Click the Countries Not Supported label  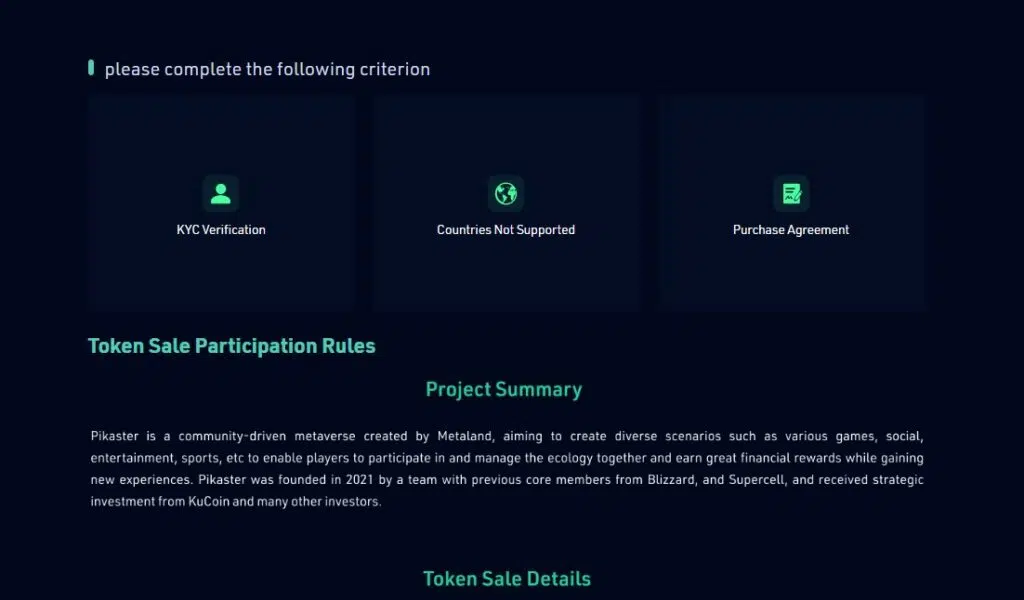tap(506, 229)
